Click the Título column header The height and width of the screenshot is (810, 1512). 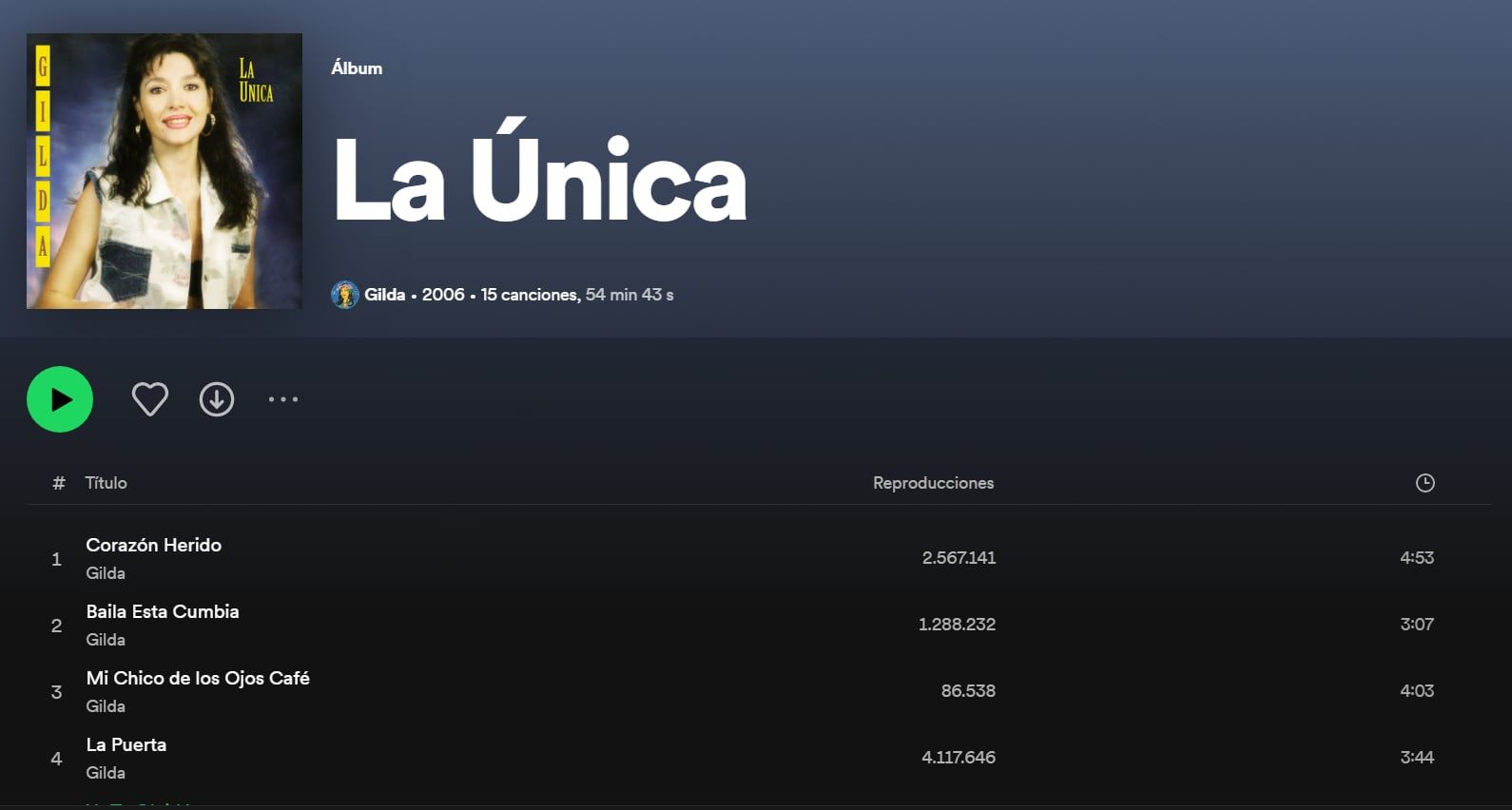pyautogui.click(x=106, y=483)
